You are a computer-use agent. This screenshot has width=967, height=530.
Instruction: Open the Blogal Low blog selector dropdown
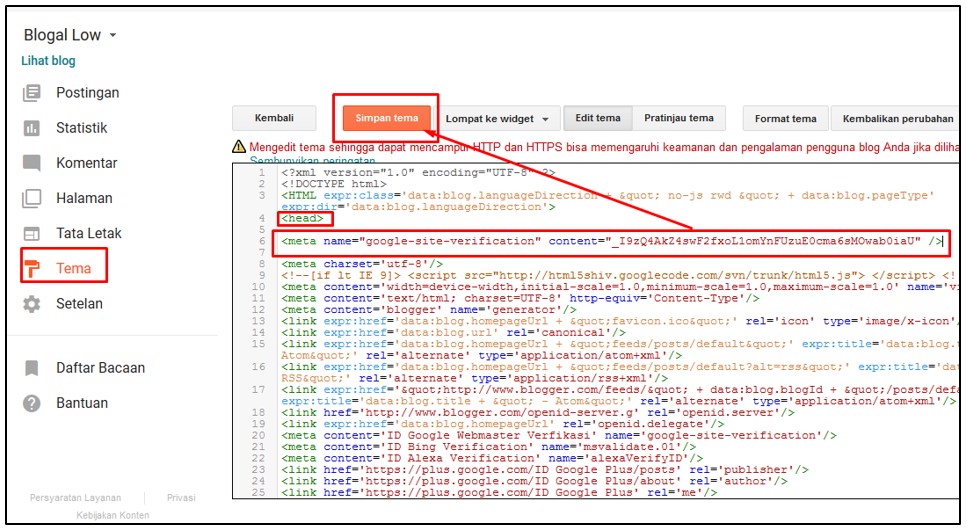tap(70, 35)
